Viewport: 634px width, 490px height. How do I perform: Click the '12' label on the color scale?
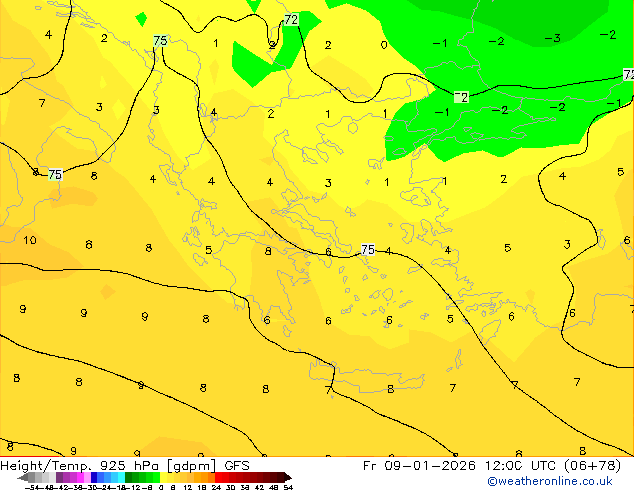click(187, 487)
